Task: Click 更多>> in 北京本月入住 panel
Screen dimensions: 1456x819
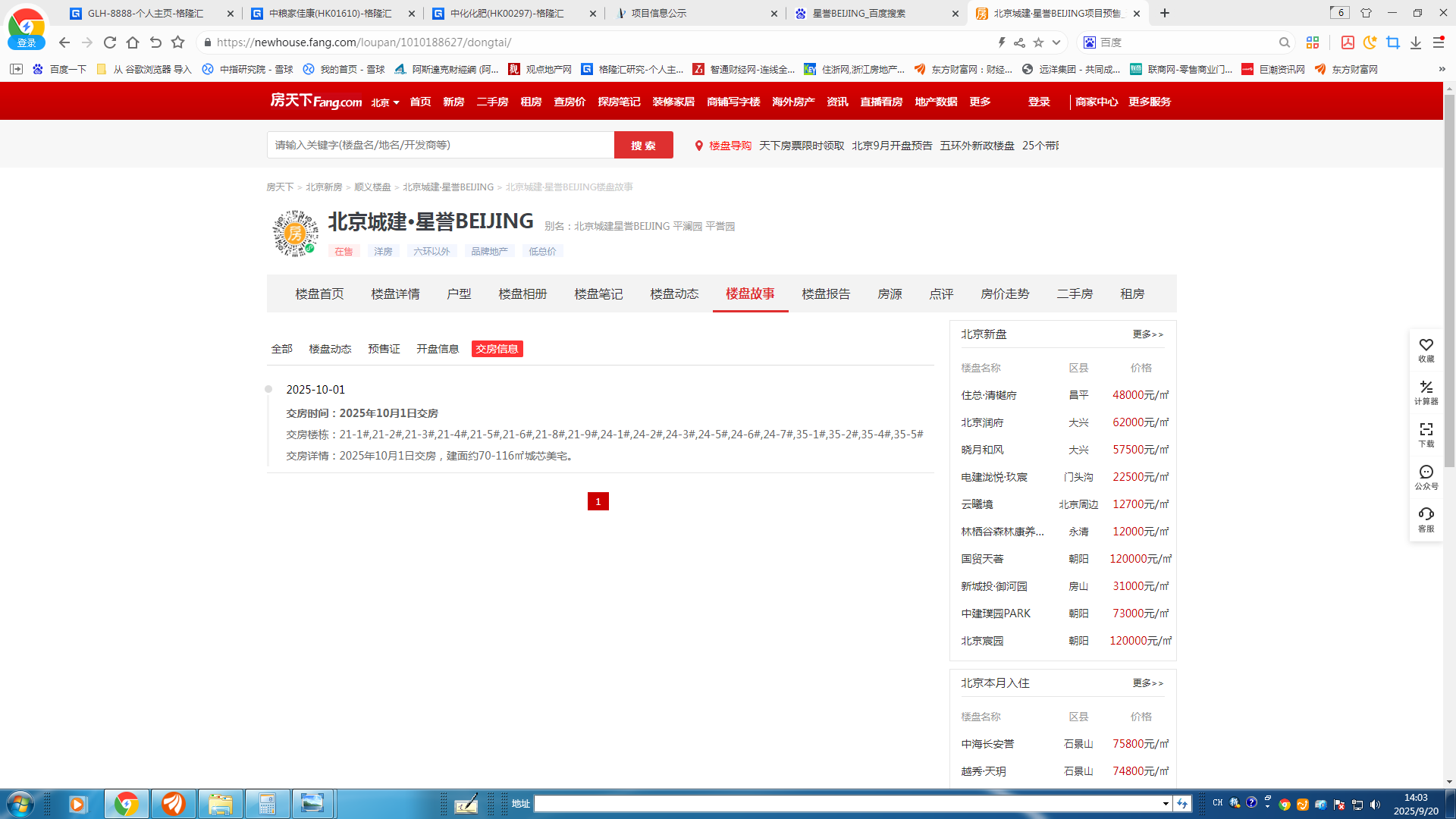Action: (x=1148, y=683)
